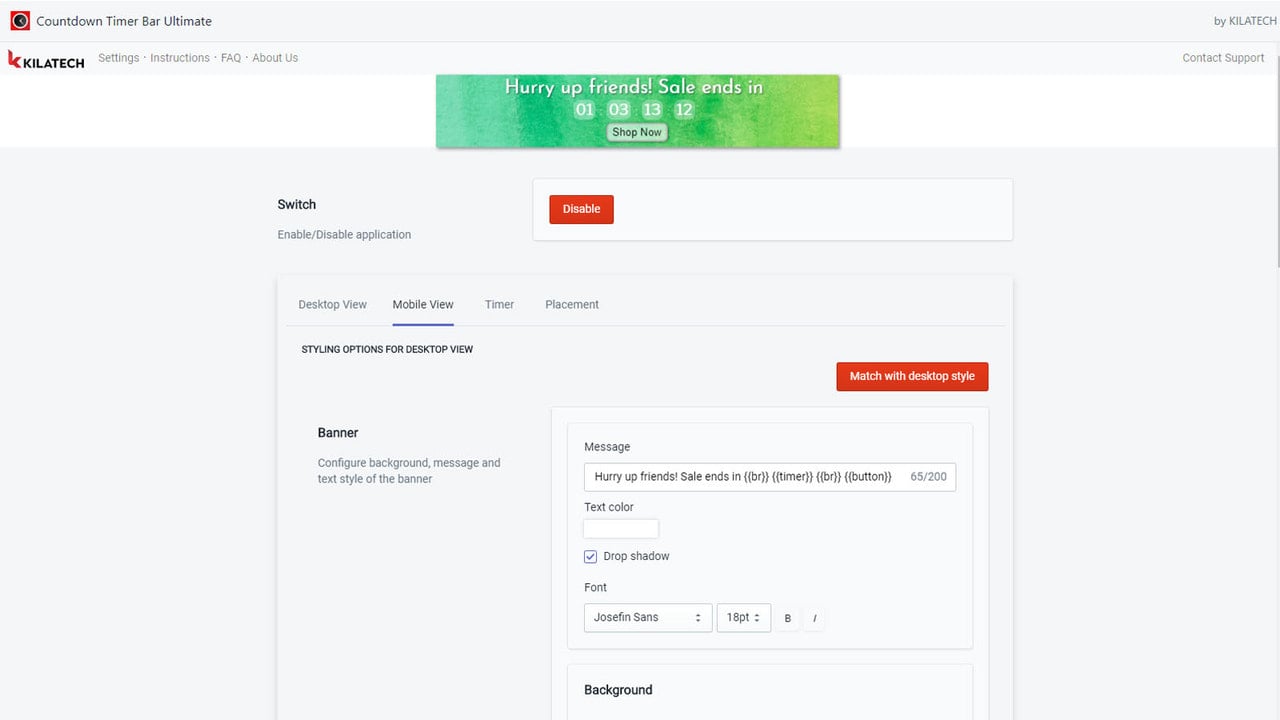Image resolution: width=1280 pixels, height=720 pixels.
Task: Click Match with desktop style button
Action: pyautogui.click(x=912, y=376)
